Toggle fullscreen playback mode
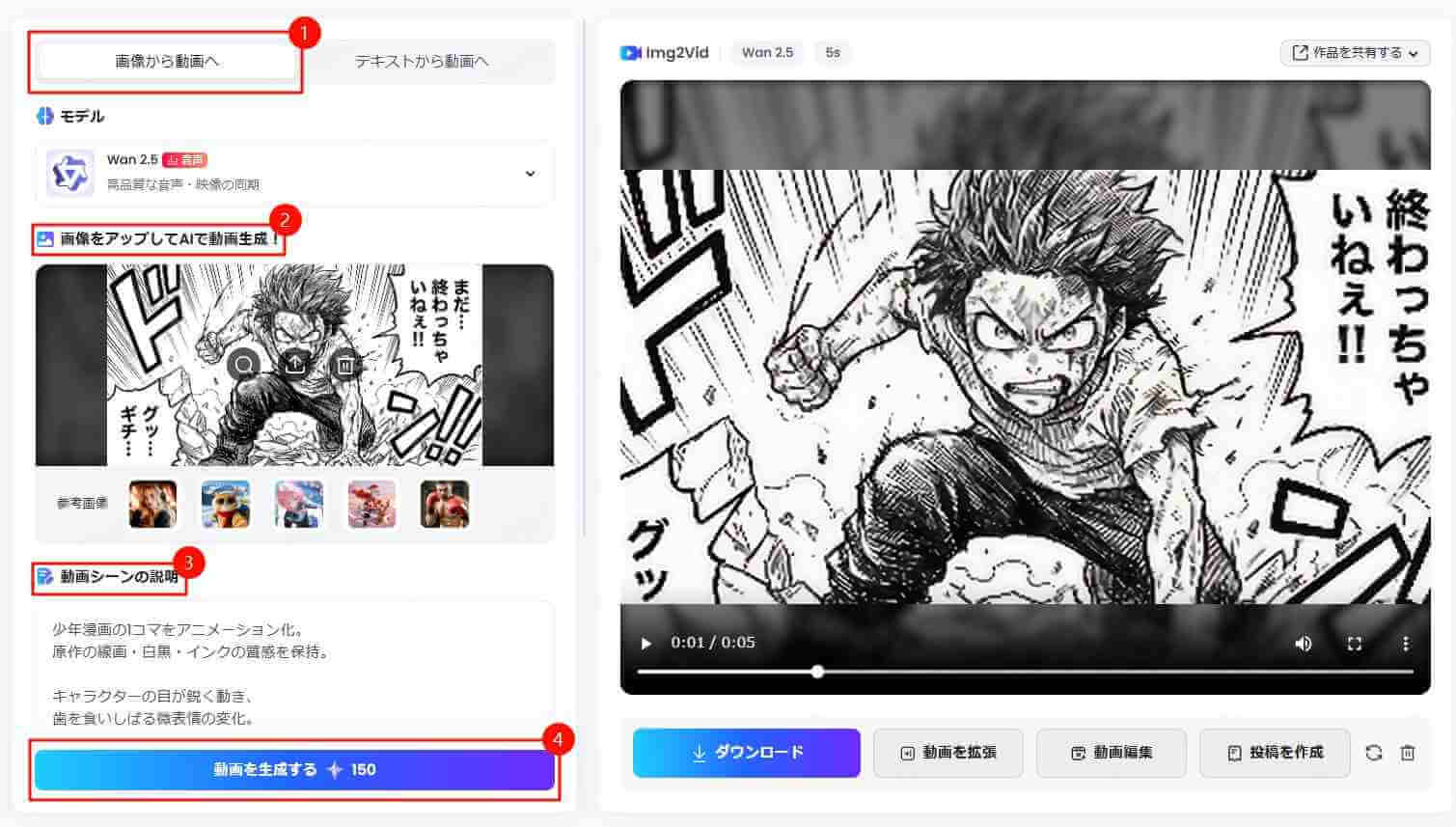 pos(1356,643)
